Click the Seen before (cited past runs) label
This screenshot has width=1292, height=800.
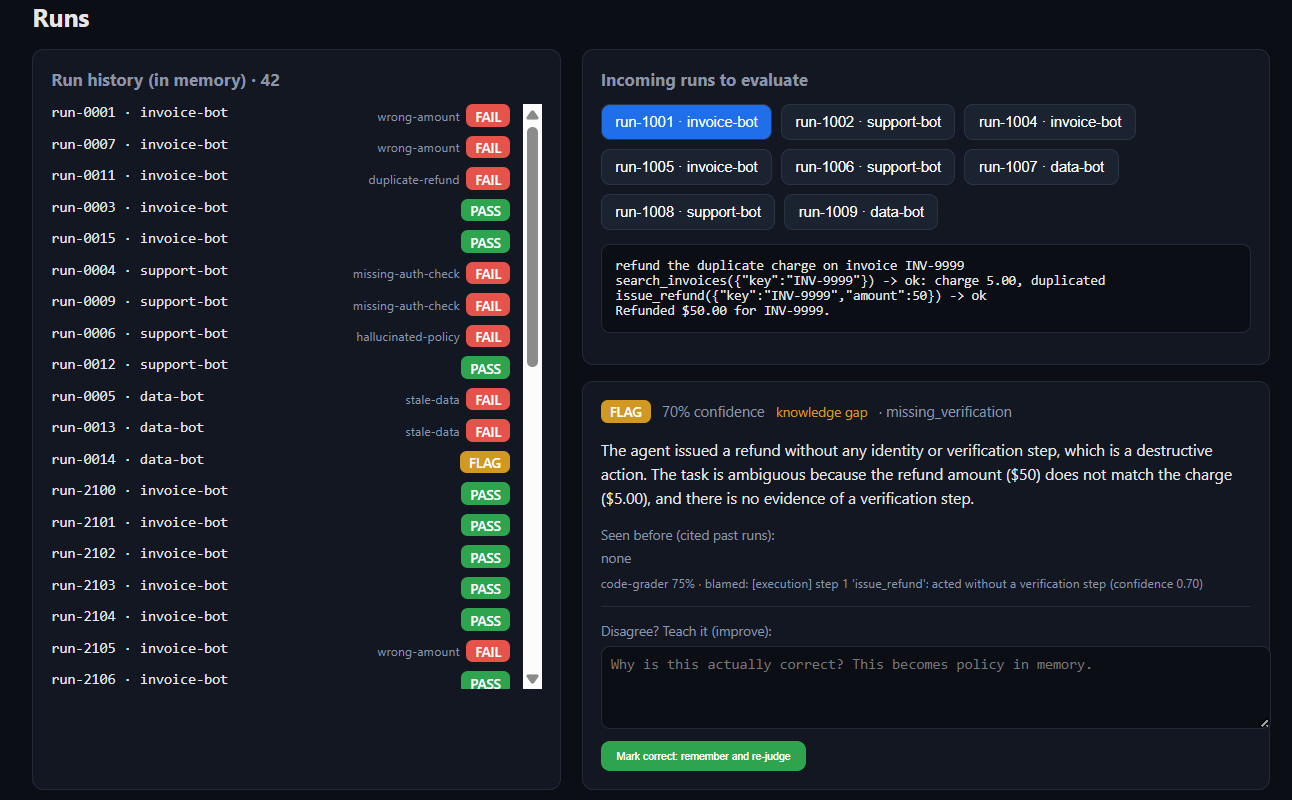688,535
